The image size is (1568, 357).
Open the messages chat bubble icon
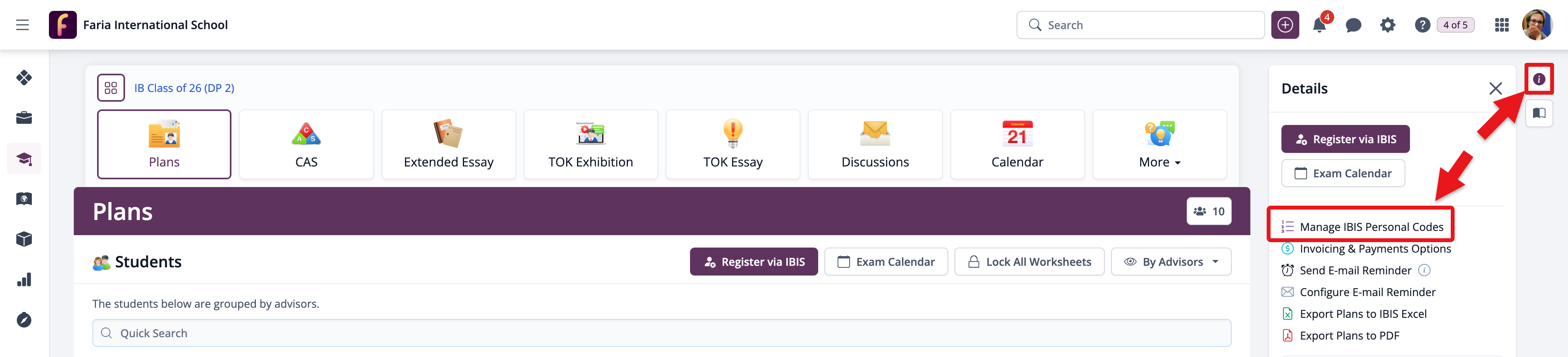[1353, 26]
